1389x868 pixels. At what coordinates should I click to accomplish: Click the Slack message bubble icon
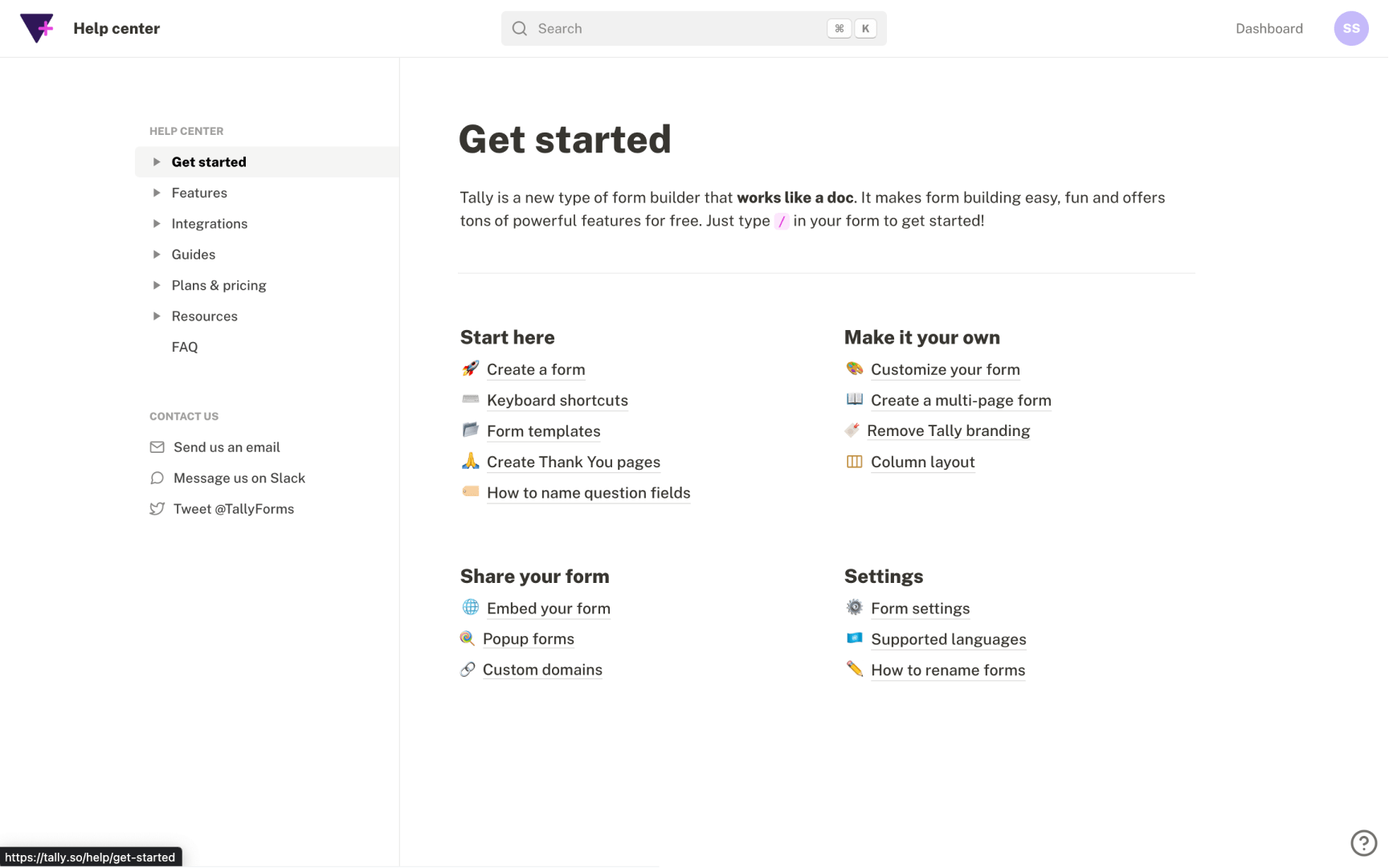pos(157,478)
